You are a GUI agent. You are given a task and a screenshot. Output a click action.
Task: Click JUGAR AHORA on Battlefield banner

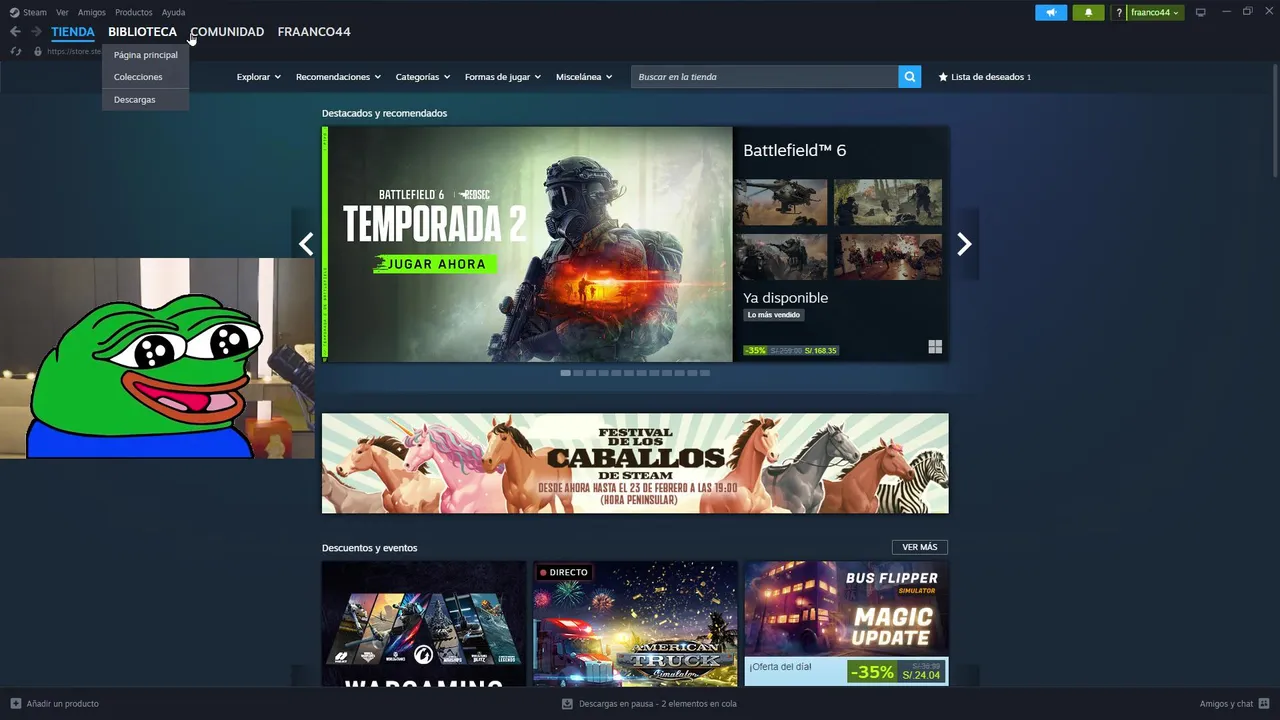(435, 264)
